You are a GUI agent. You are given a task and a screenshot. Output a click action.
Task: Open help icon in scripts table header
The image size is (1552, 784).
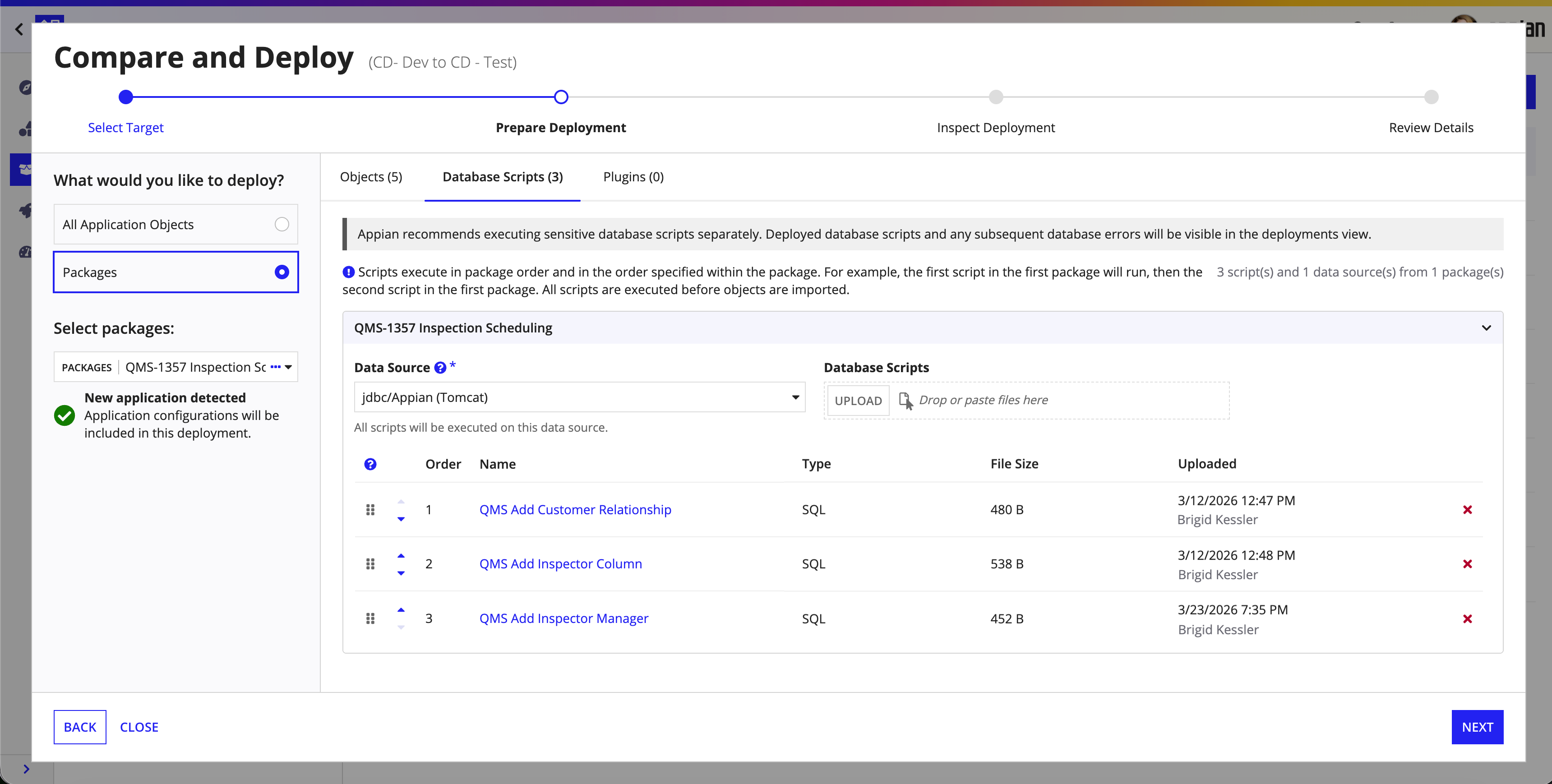[370, 464]
